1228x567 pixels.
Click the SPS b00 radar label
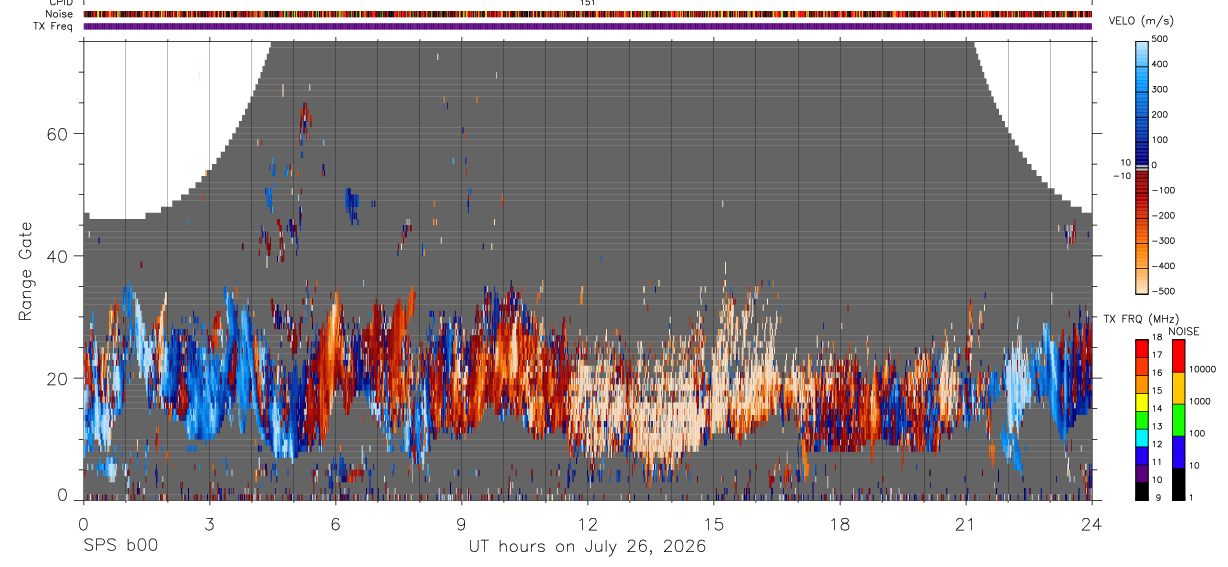point(120,546)
